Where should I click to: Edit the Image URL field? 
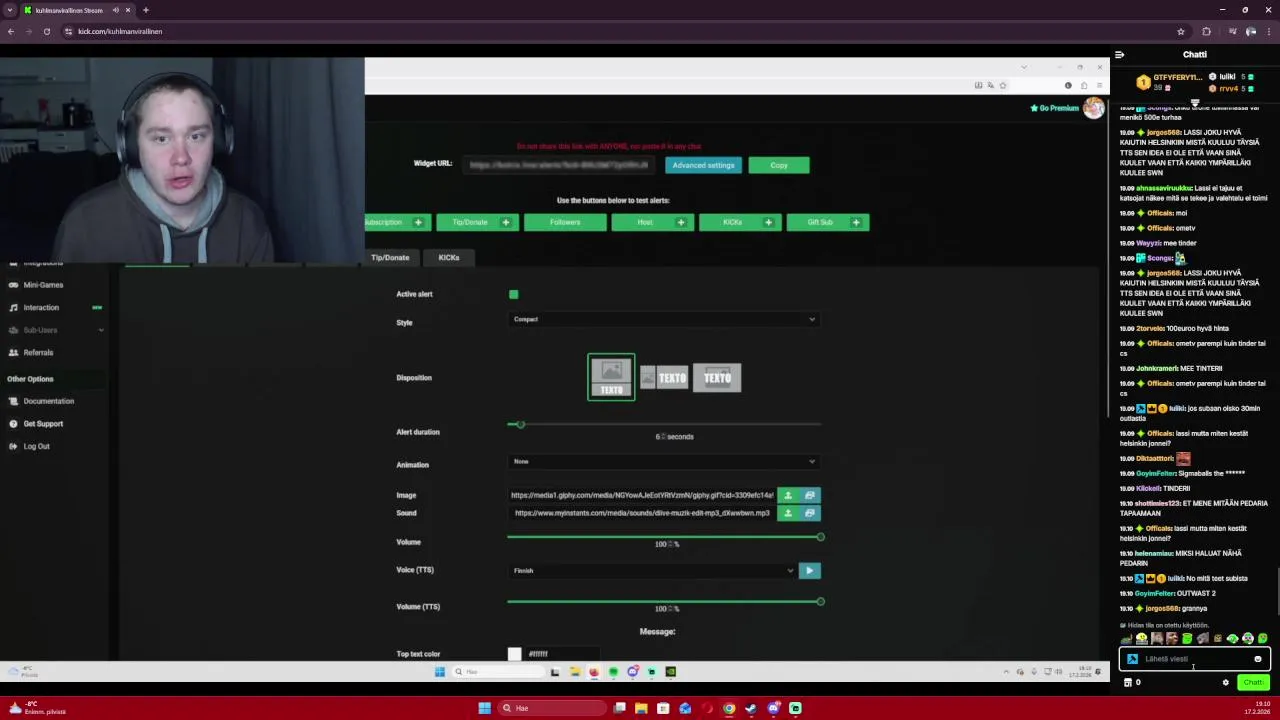(x=642, y=495)
